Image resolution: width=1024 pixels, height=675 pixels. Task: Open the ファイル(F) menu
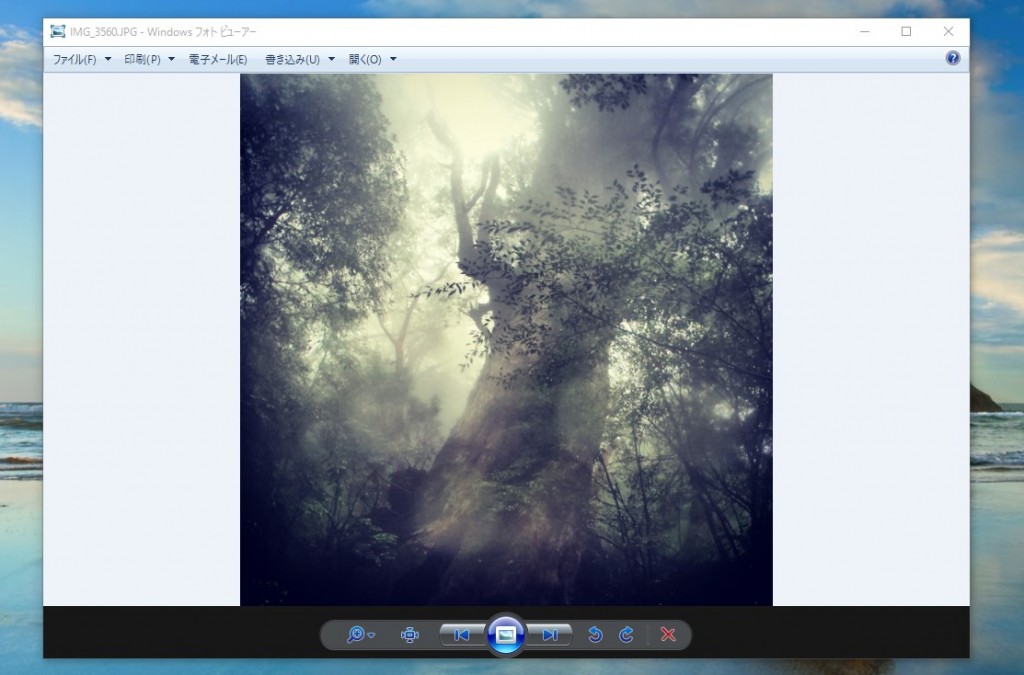[x=81, y=59]
